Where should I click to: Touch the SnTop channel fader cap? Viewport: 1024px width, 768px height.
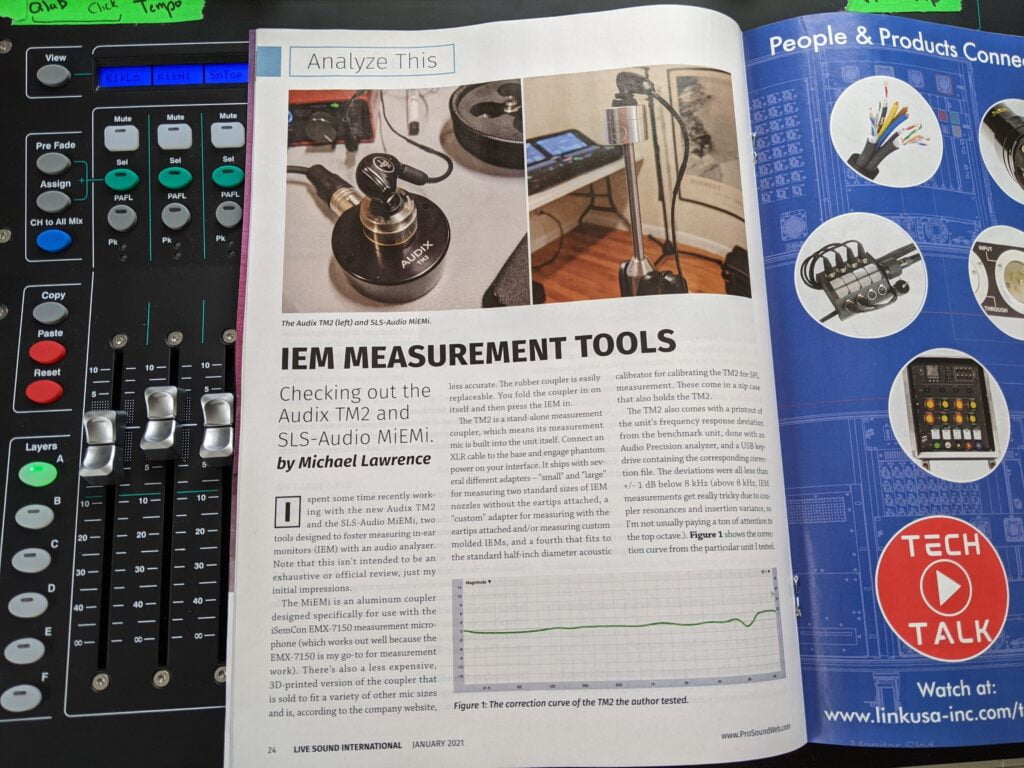(x=217, y=426)
